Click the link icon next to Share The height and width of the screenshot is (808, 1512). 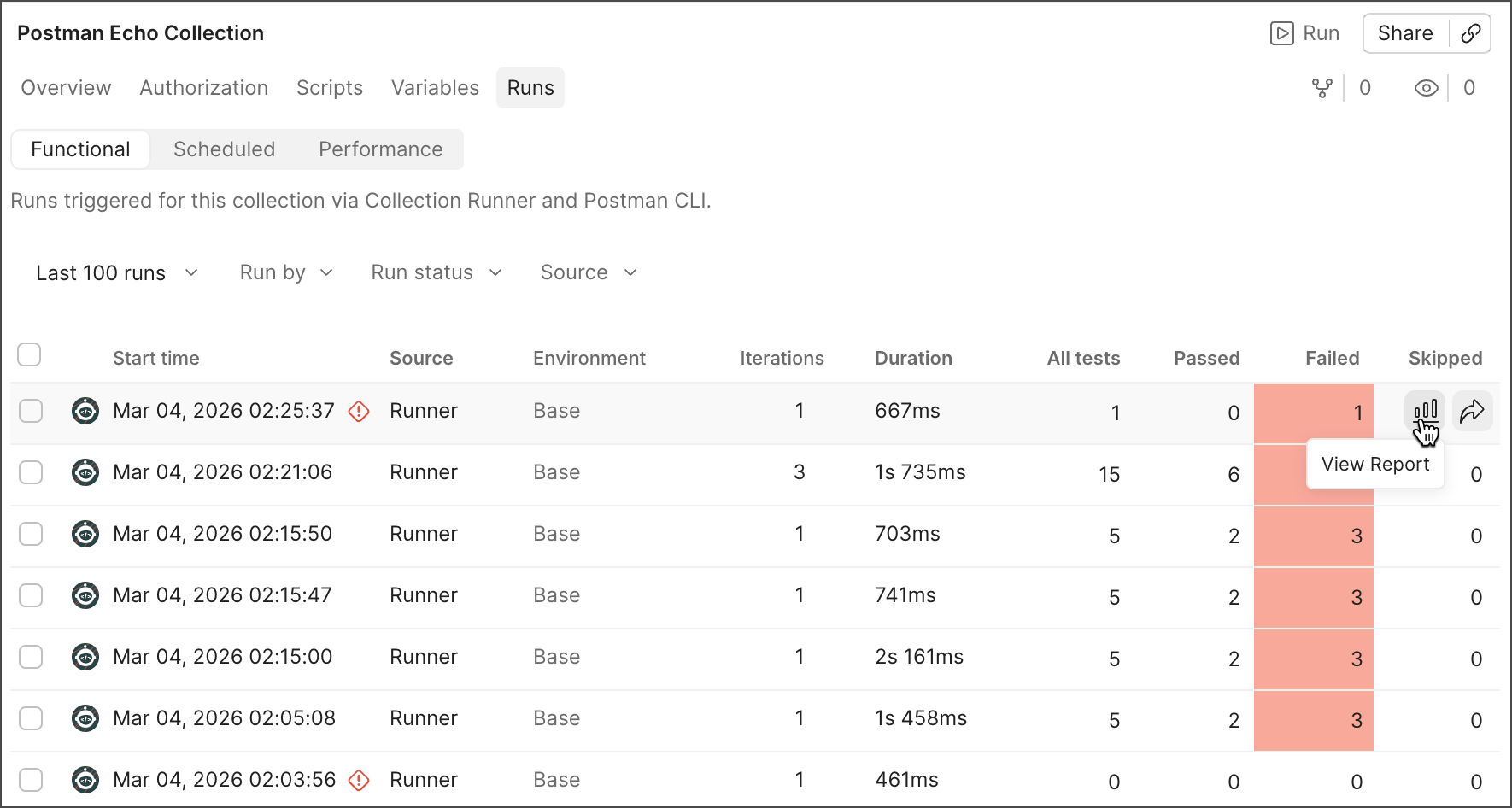(x=1471, y=33)
